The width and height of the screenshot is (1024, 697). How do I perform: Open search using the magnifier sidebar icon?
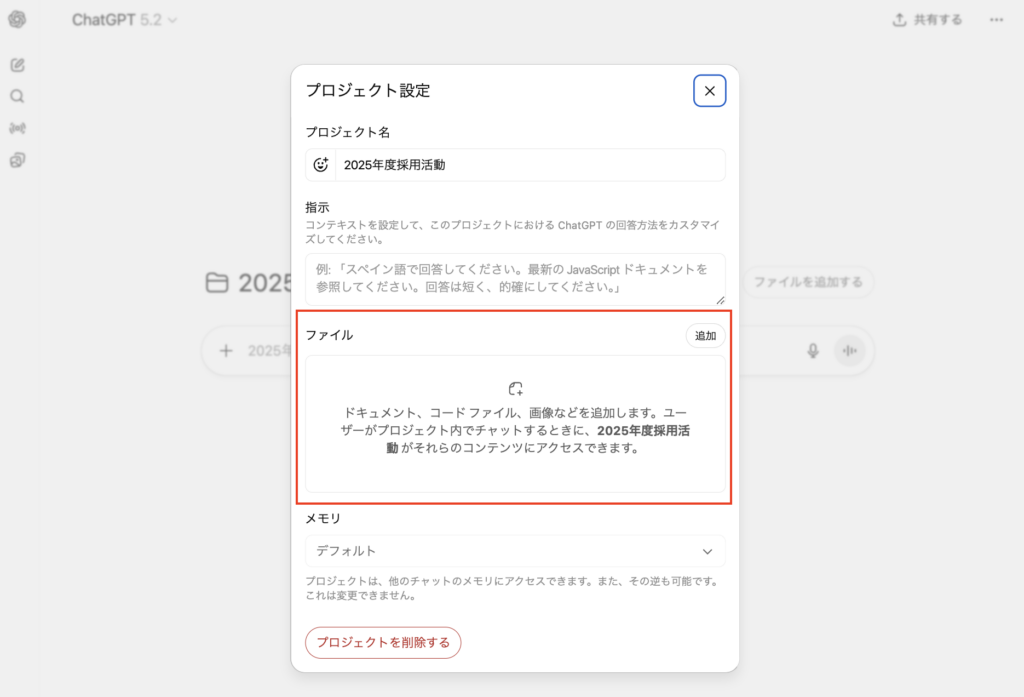tap(17, 97)
